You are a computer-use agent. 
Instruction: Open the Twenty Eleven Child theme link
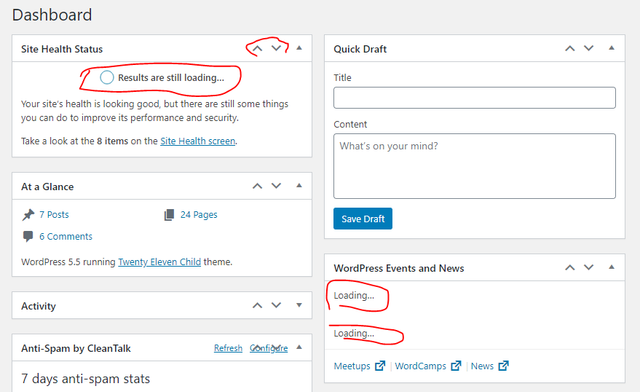pyautogui.click(x=160, y=262)
